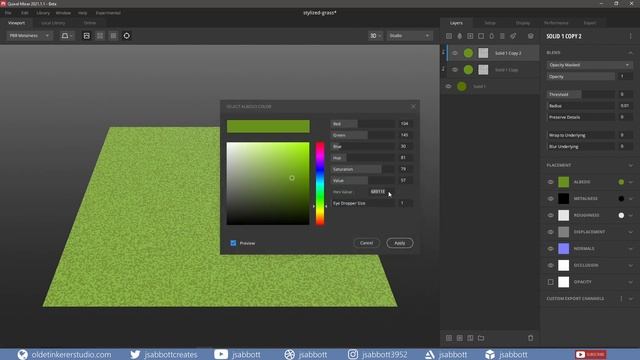
Task: Switch to the Performance tab
Action: click(x=556, y=23)
